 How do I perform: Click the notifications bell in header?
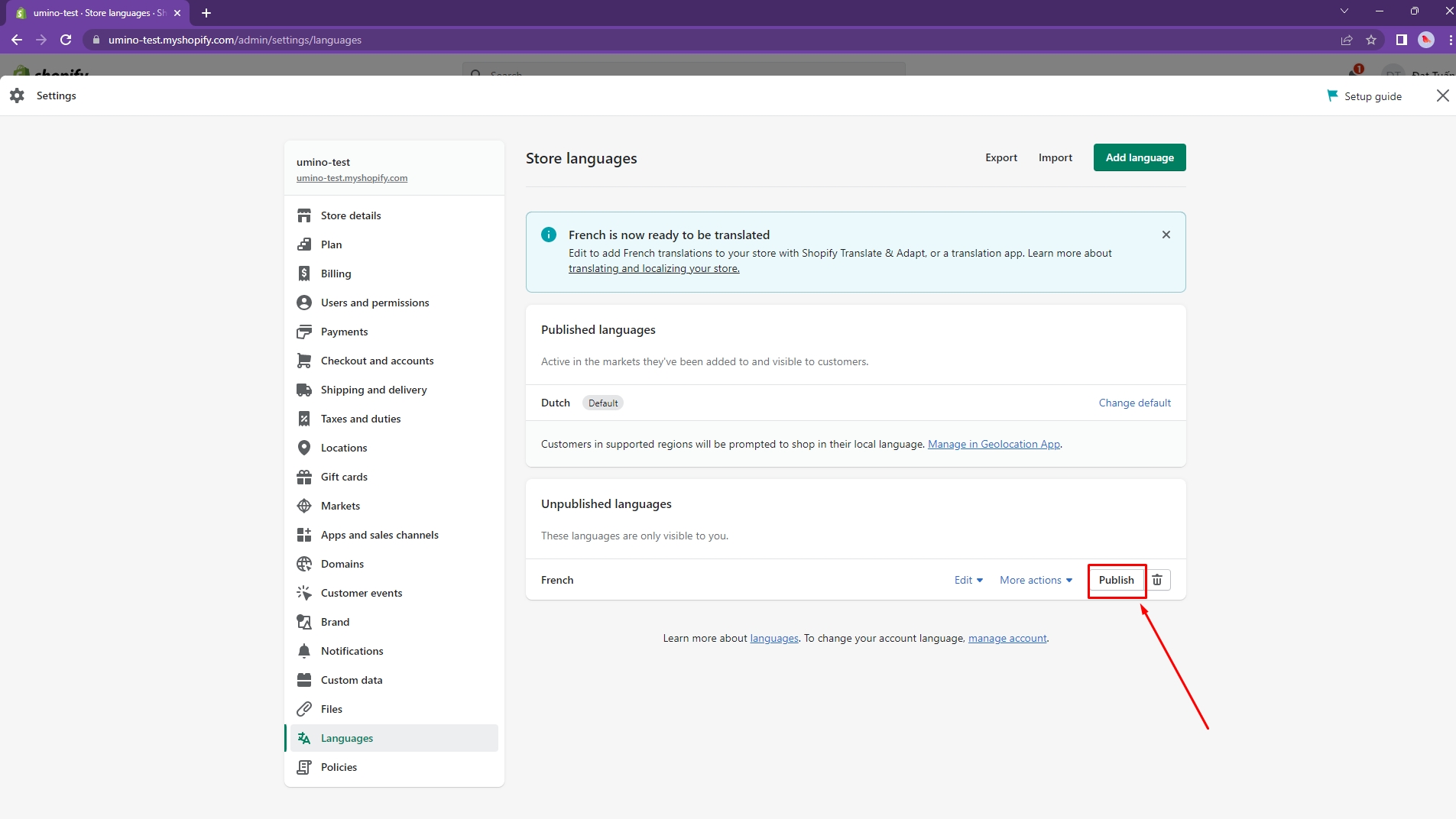pos(1354,72)
